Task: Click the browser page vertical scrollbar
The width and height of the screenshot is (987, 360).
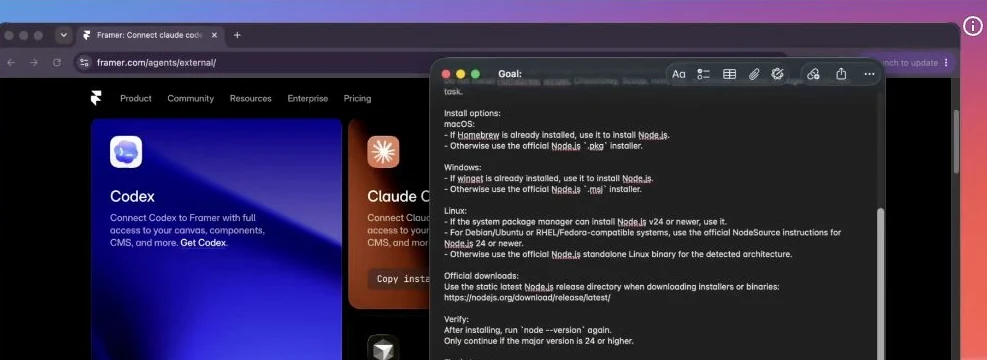Action: [956, 142]
